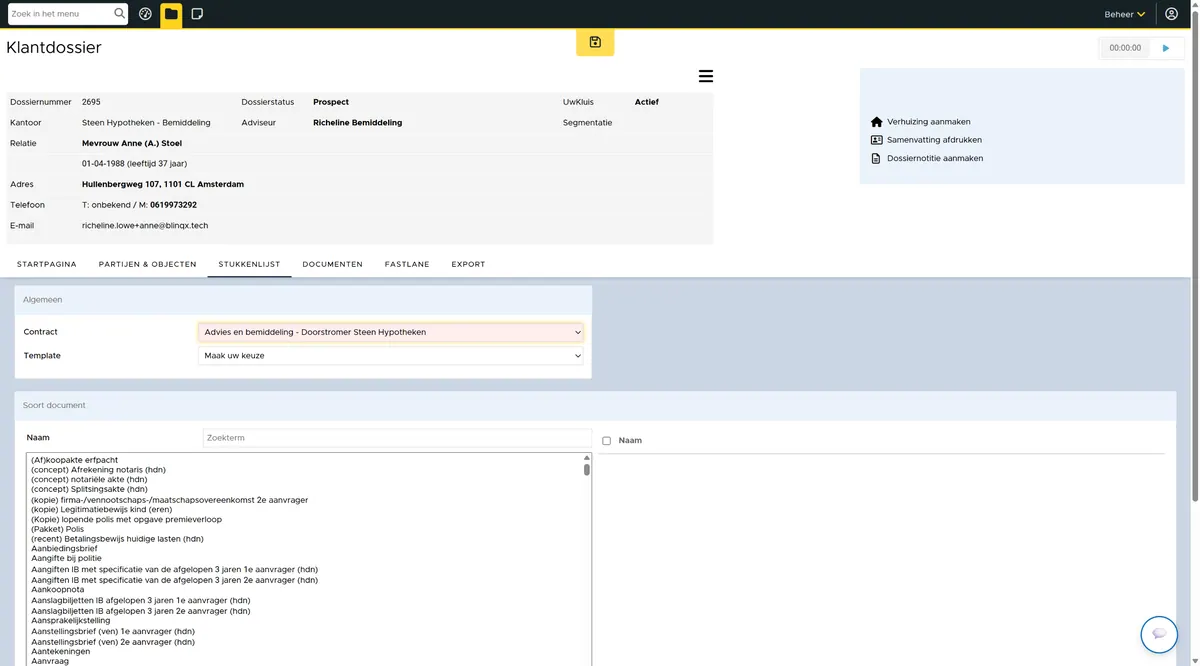
Task: Open the folder icon in the top bar
Action: 171,14
